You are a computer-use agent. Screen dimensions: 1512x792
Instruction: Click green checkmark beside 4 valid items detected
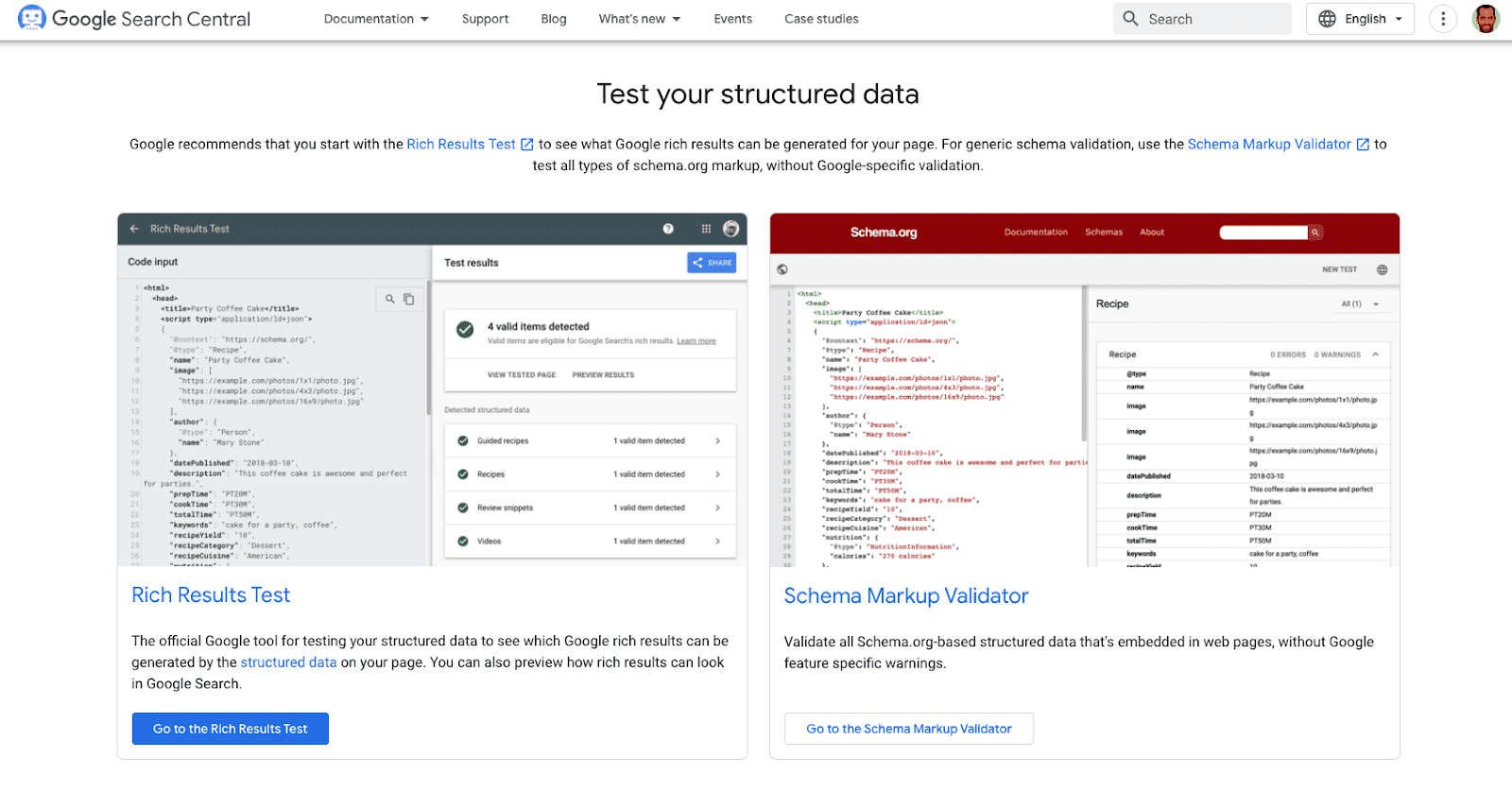tap(465, 330)
